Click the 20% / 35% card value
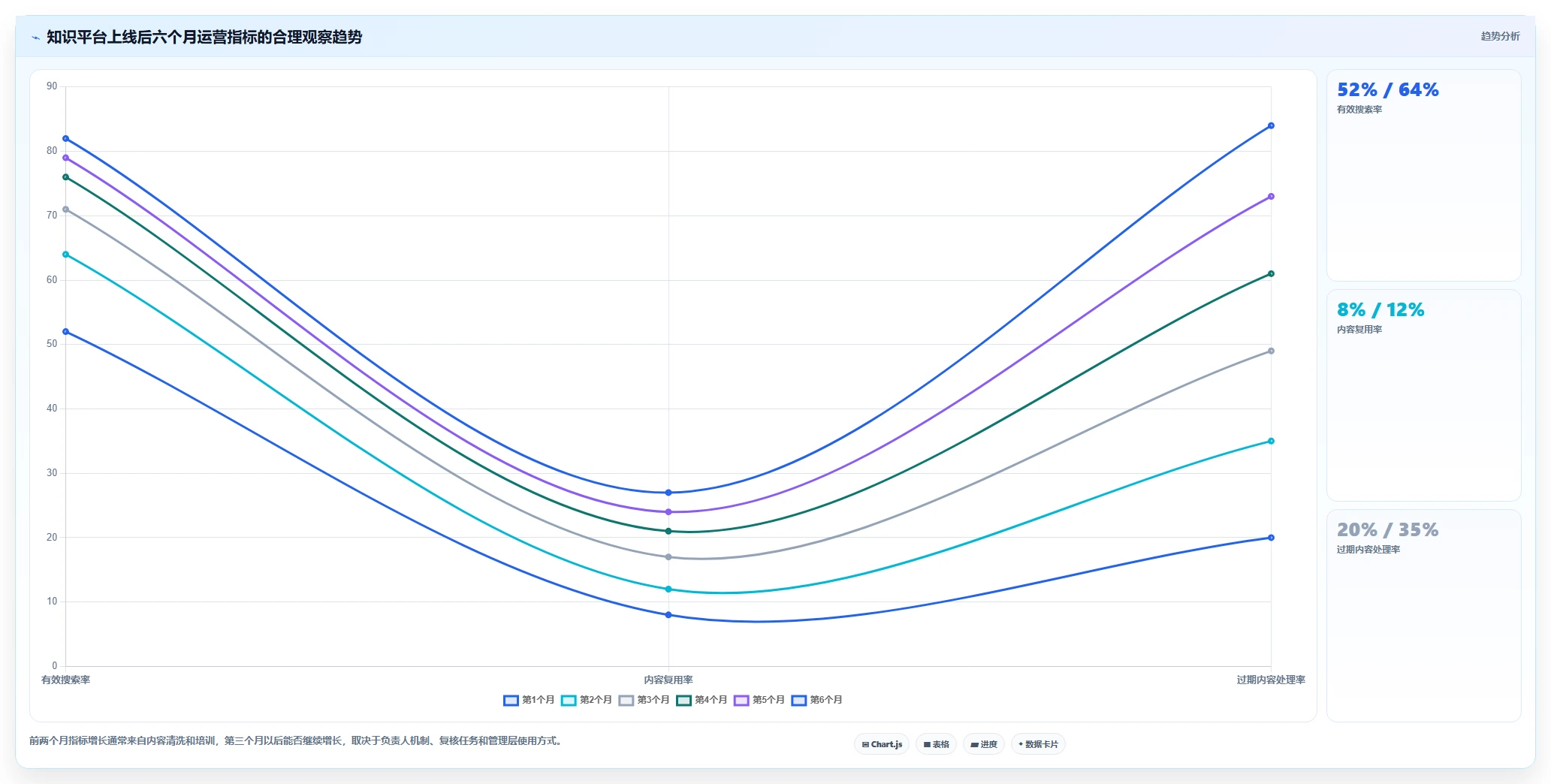1551x784 pixels. point(1388,530)
